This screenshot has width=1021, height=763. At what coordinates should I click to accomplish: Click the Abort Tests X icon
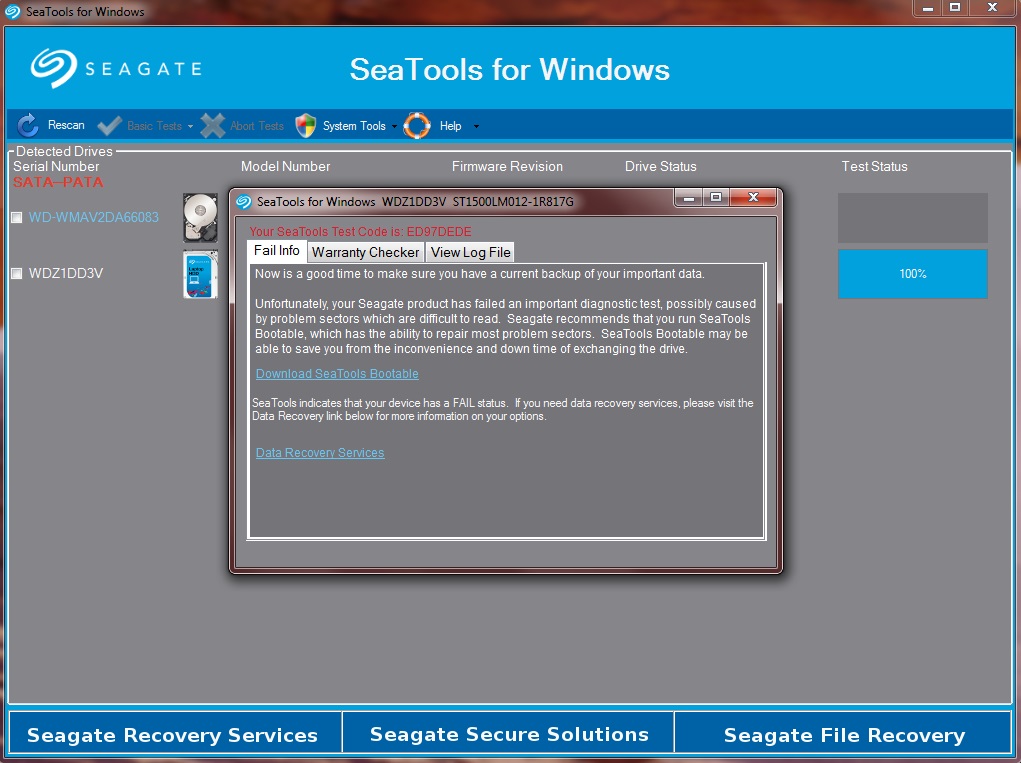[x=212, y=126]
